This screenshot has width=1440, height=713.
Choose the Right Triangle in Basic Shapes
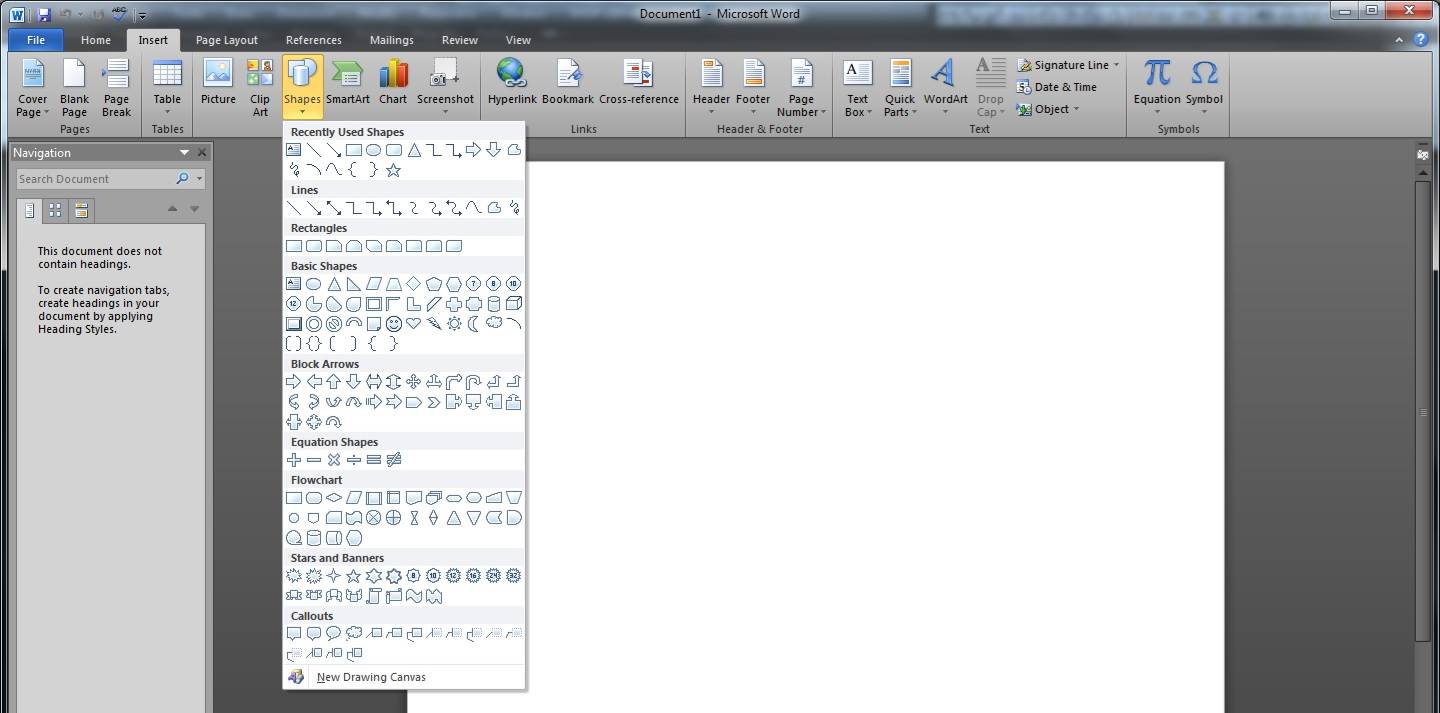[354, 284]
